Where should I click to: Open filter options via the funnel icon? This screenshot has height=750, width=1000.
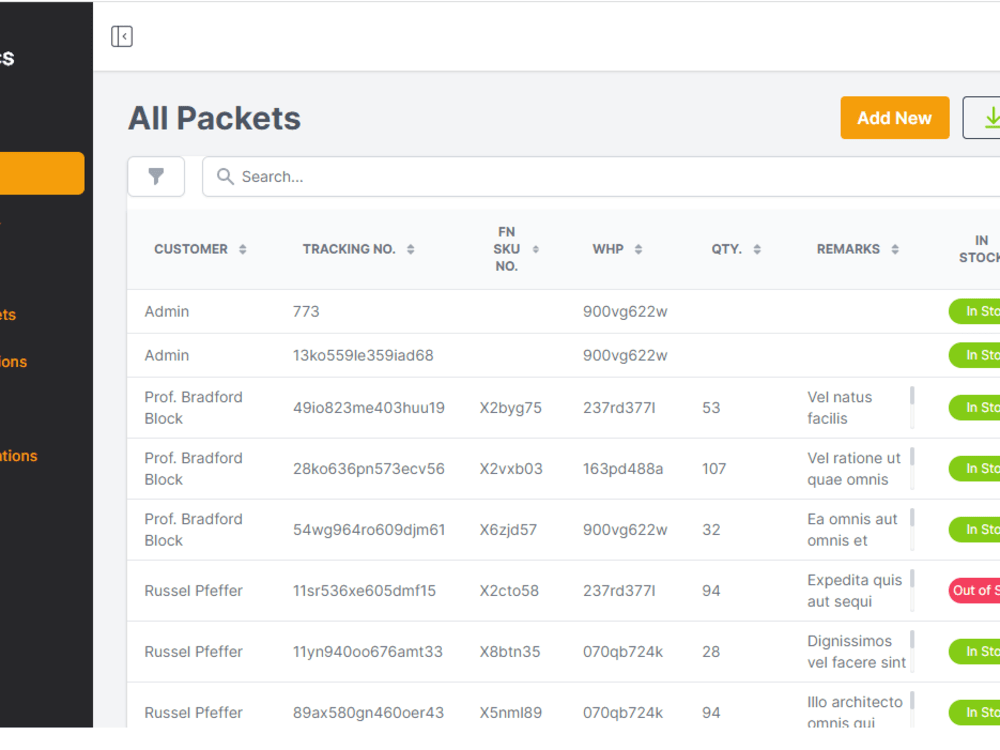click(x=156, y=176)
